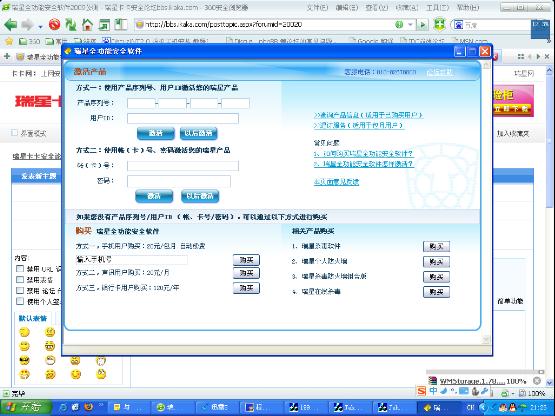Image resolution: width=555 pixels, height=416 pixels.
Task: Click the restore-page icon beside the home icon
Action: (x=104, y=25)
